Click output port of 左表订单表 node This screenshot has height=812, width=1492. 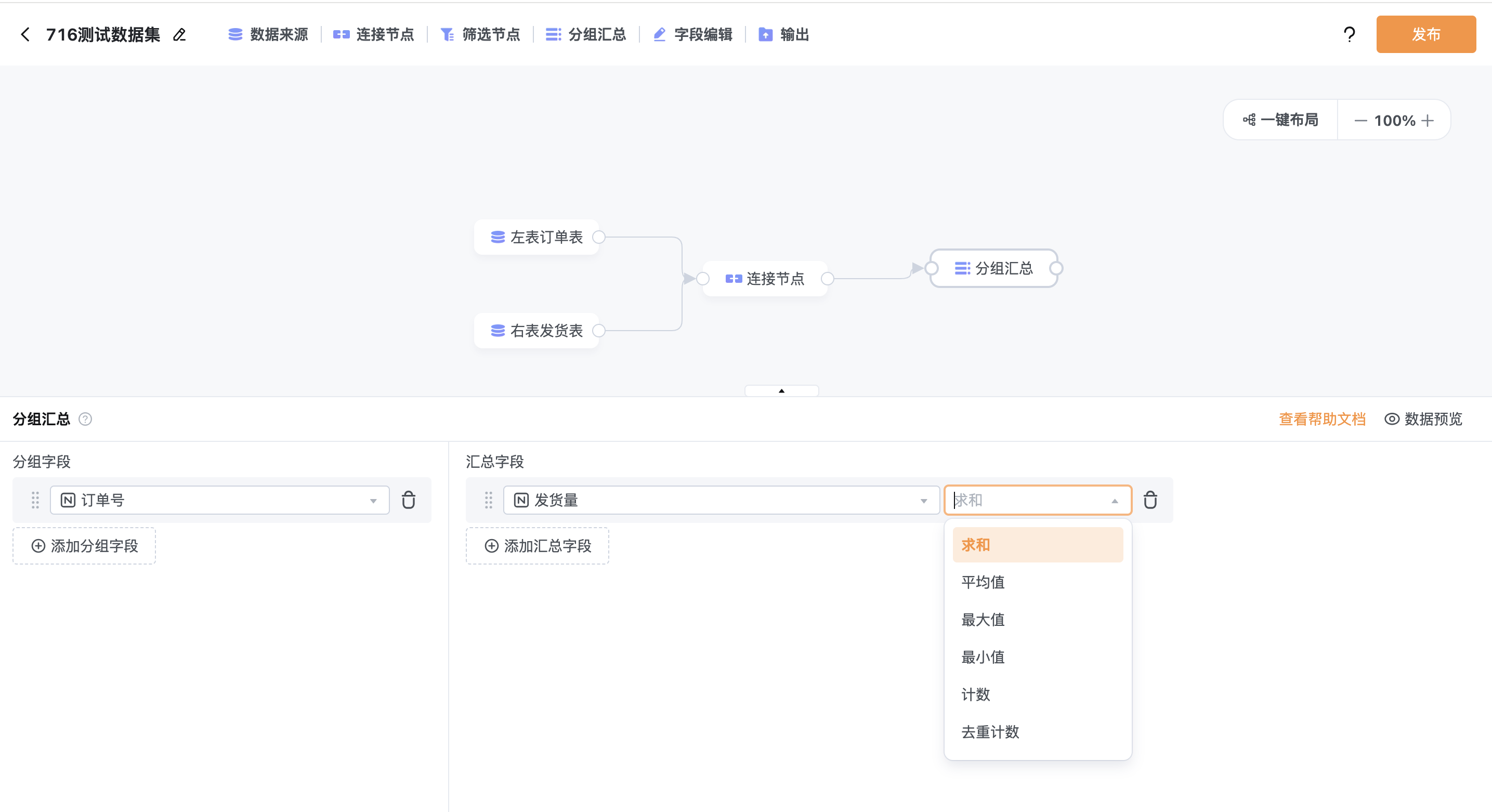point(599,237)
